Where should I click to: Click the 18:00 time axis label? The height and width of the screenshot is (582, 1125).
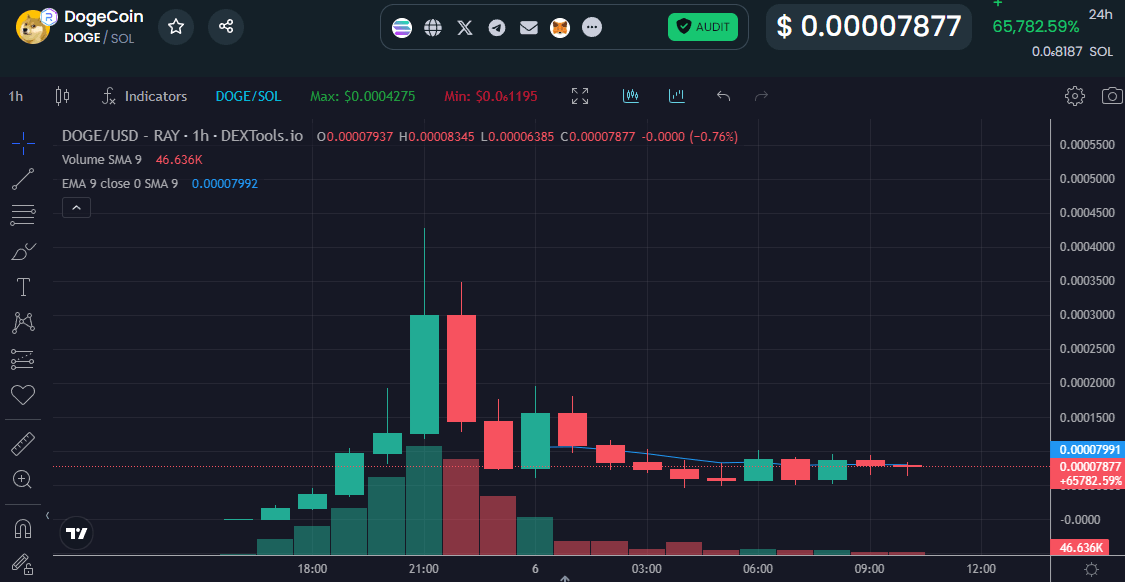click(312, 569)
